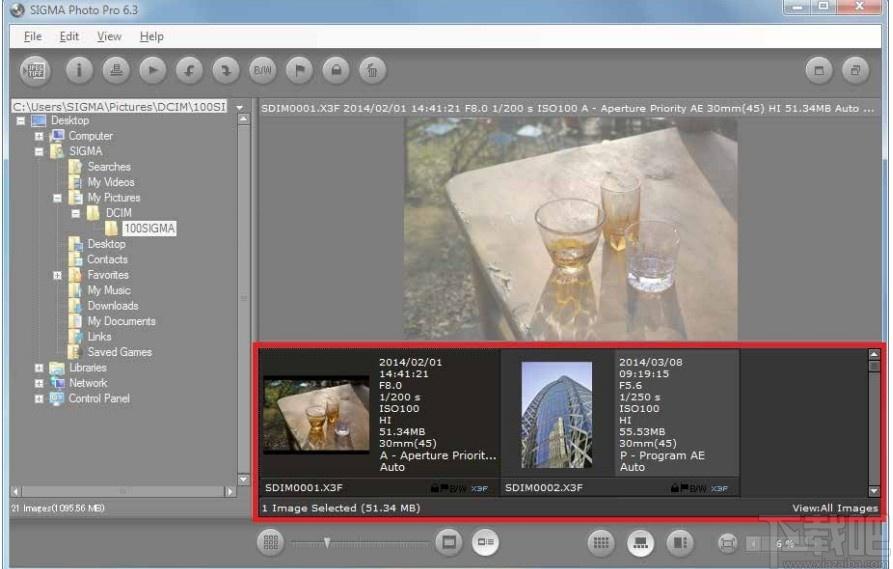The height and width of the screenshot is (569, 893).
Task: Open the File menu
Action: pyautogui.click(x=32, y=36)
